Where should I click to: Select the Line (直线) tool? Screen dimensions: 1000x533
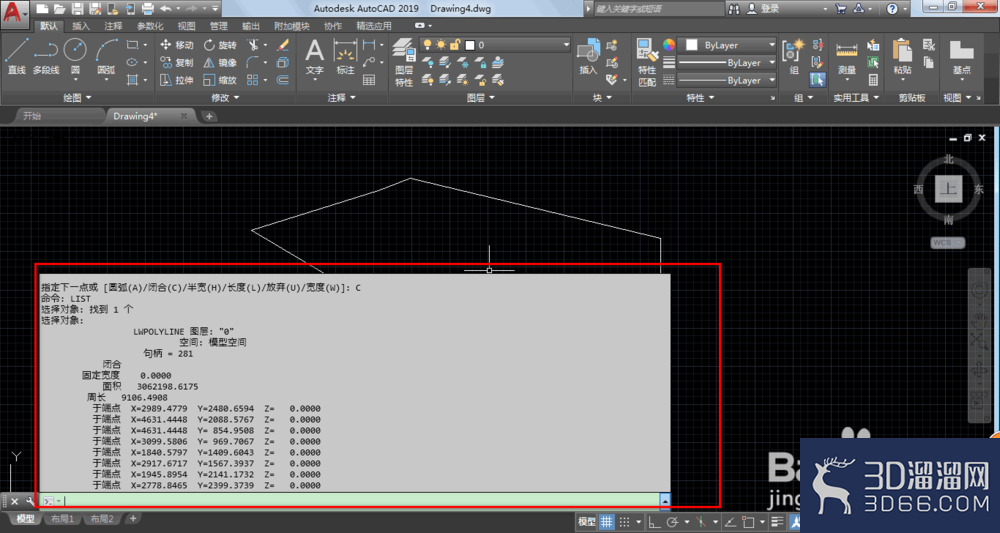coord(17,56)
